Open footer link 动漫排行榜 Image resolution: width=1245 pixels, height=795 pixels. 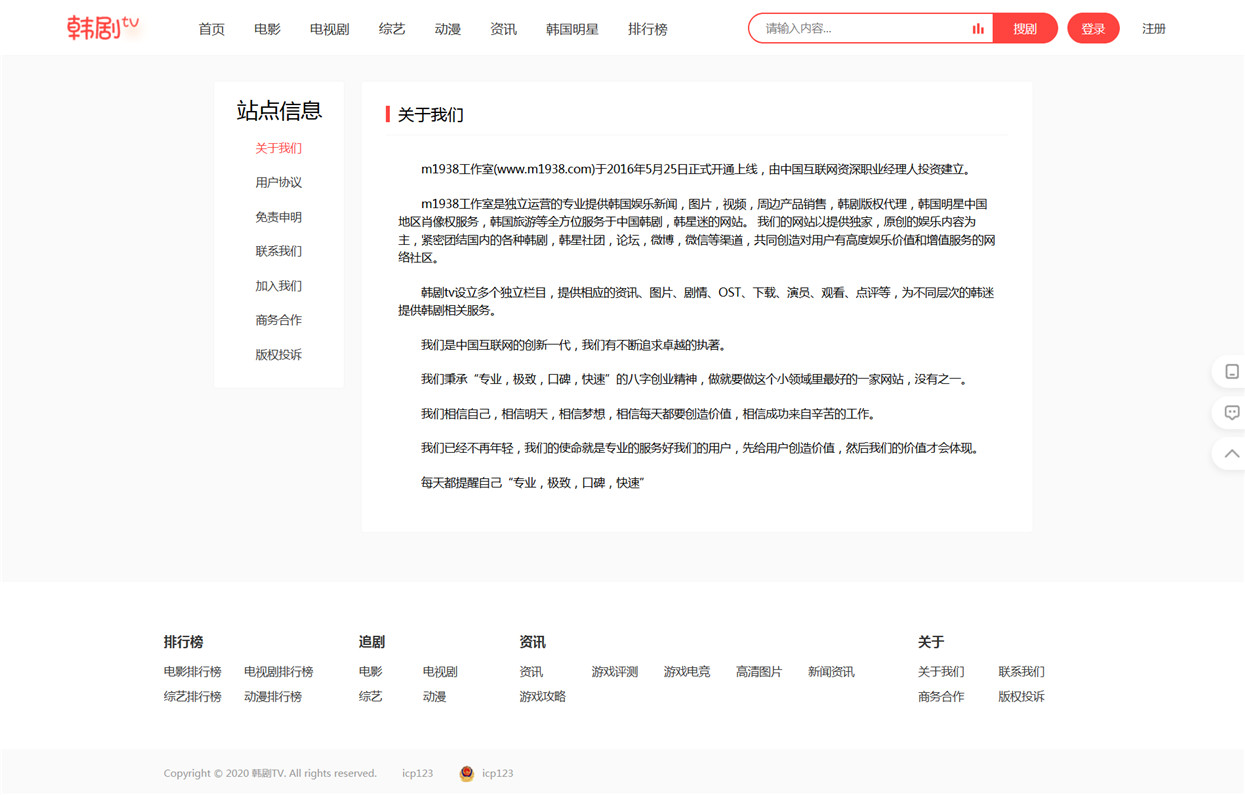click(x=273, y=697)
